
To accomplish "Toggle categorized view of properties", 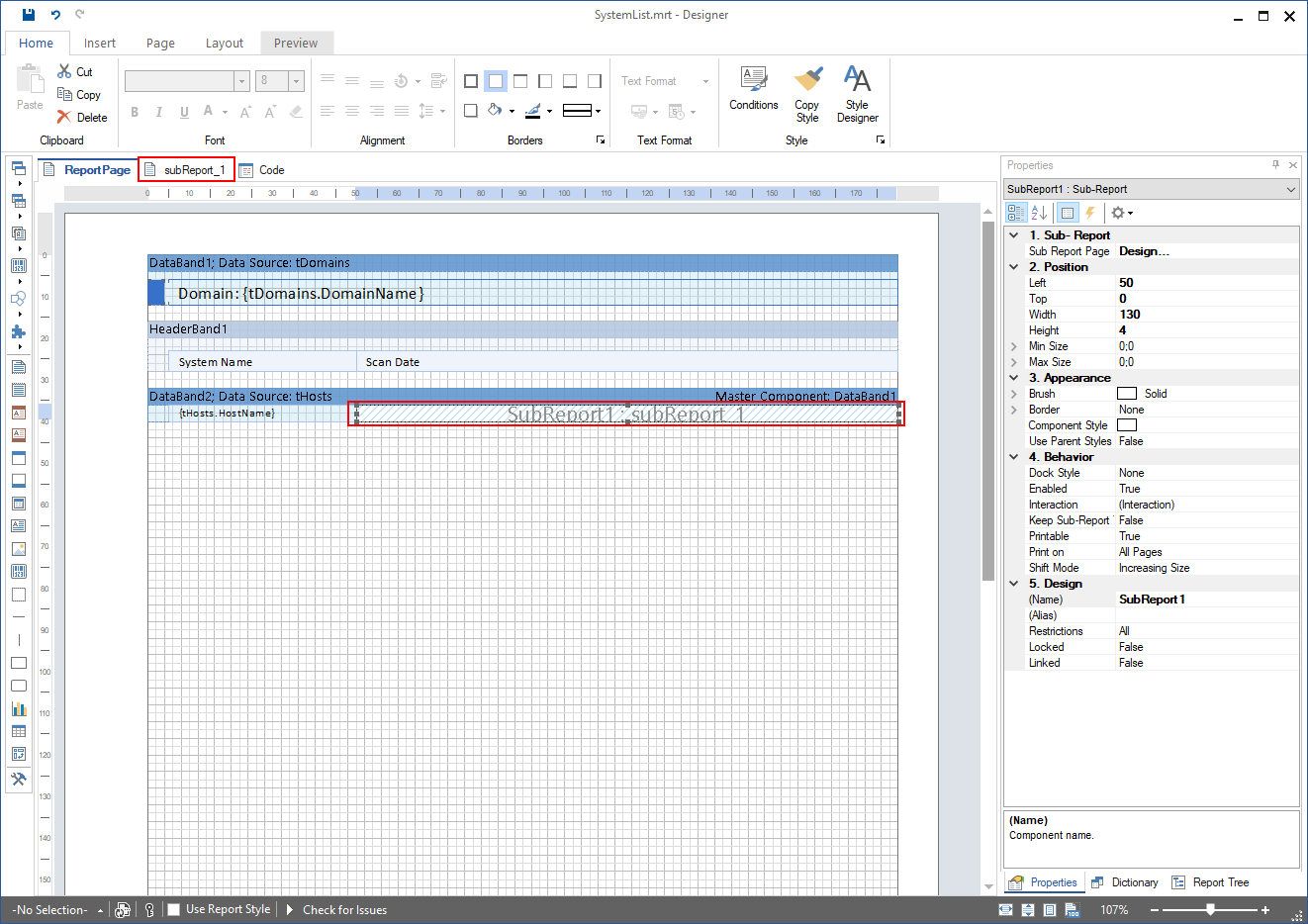I will pyautogui.click(x=1016, y=213).
